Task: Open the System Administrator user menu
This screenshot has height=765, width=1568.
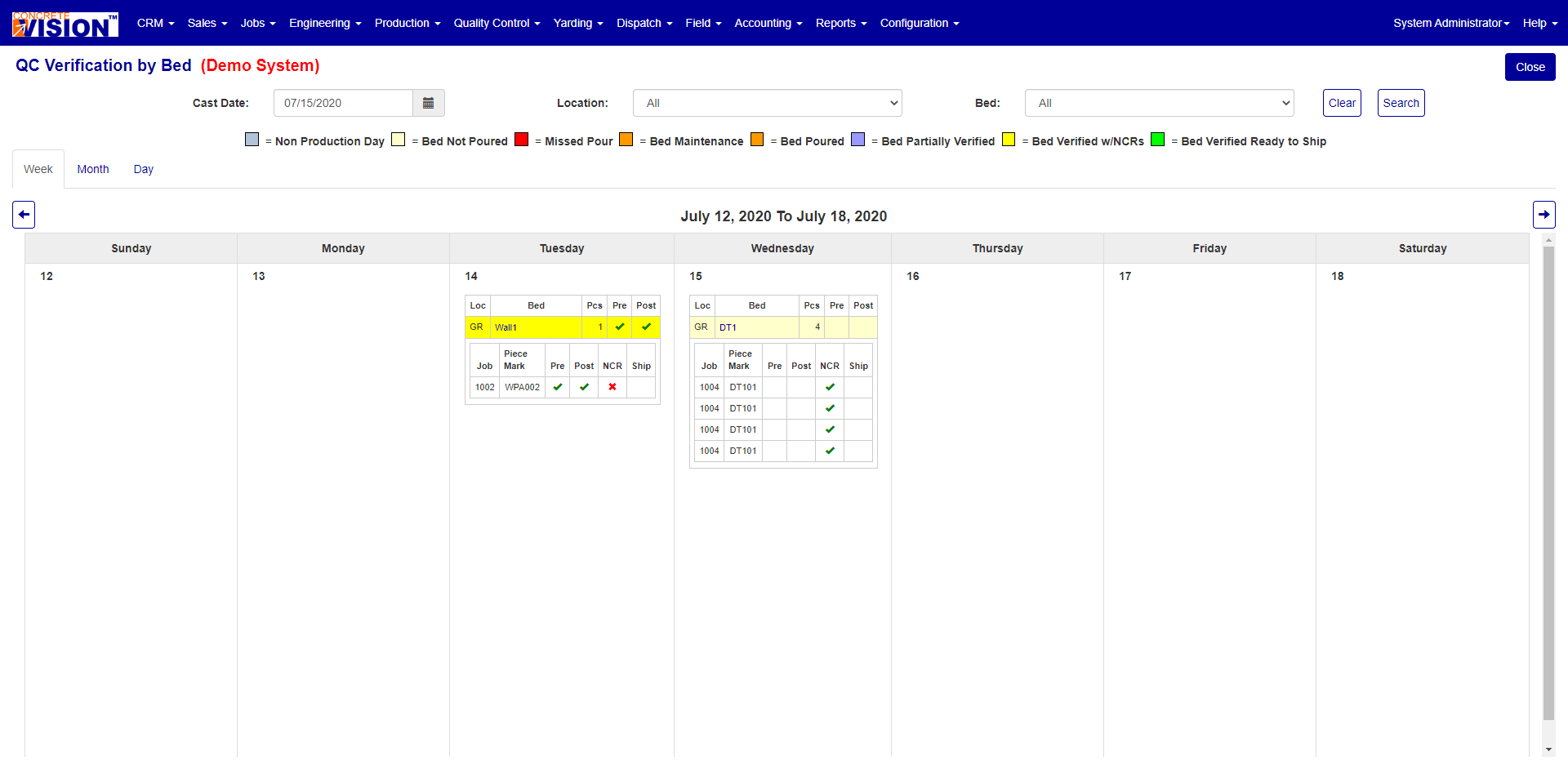Action: tap(1451, 23)
